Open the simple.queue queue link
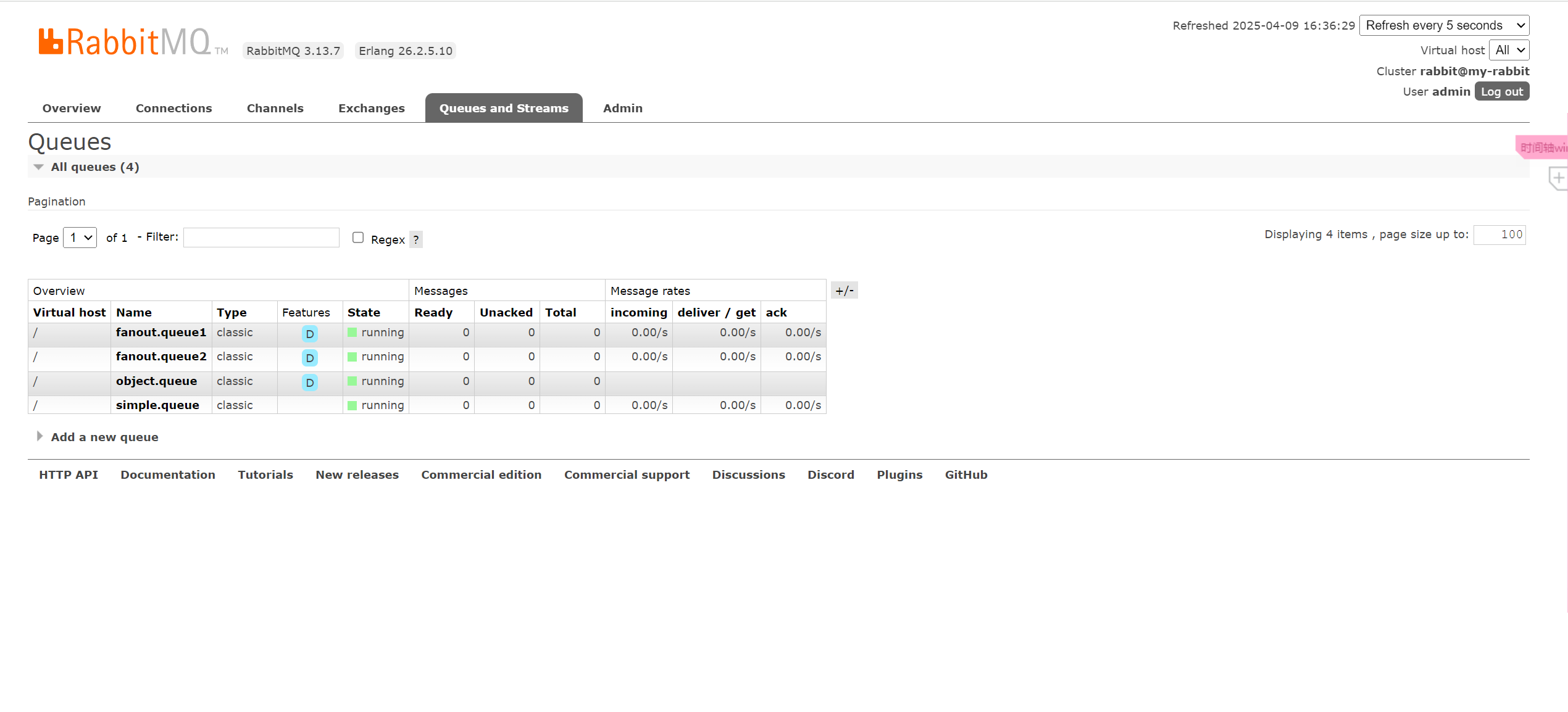 pos(157,405)
